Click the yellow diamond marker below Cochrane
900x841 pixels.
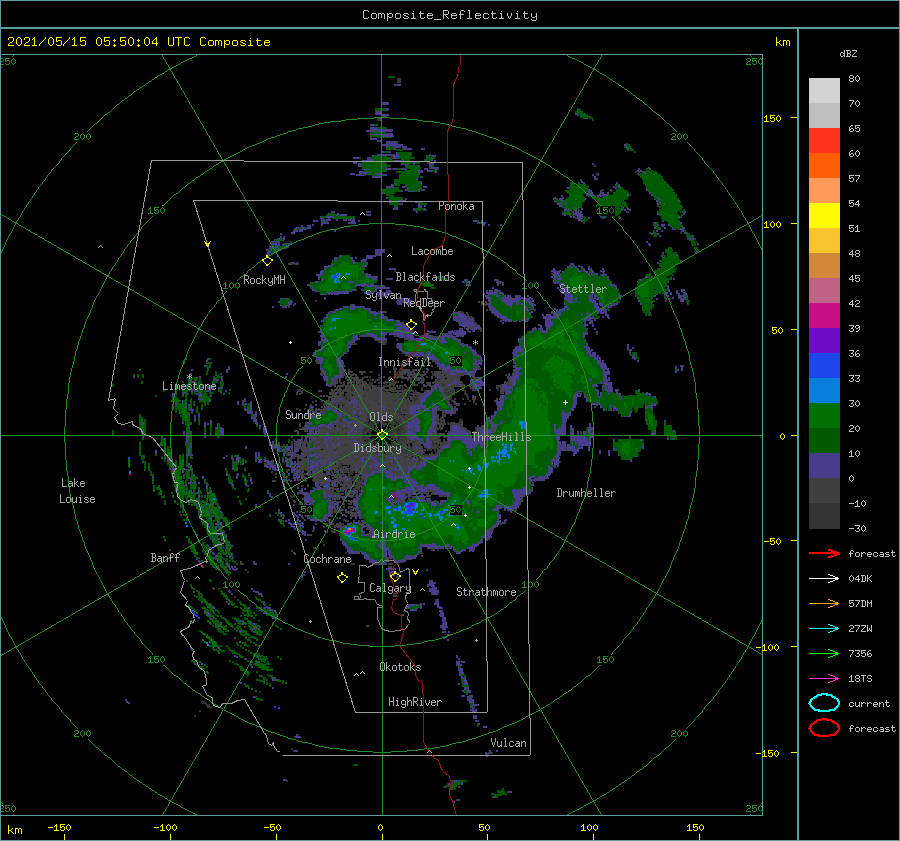[x=343, y=578]
